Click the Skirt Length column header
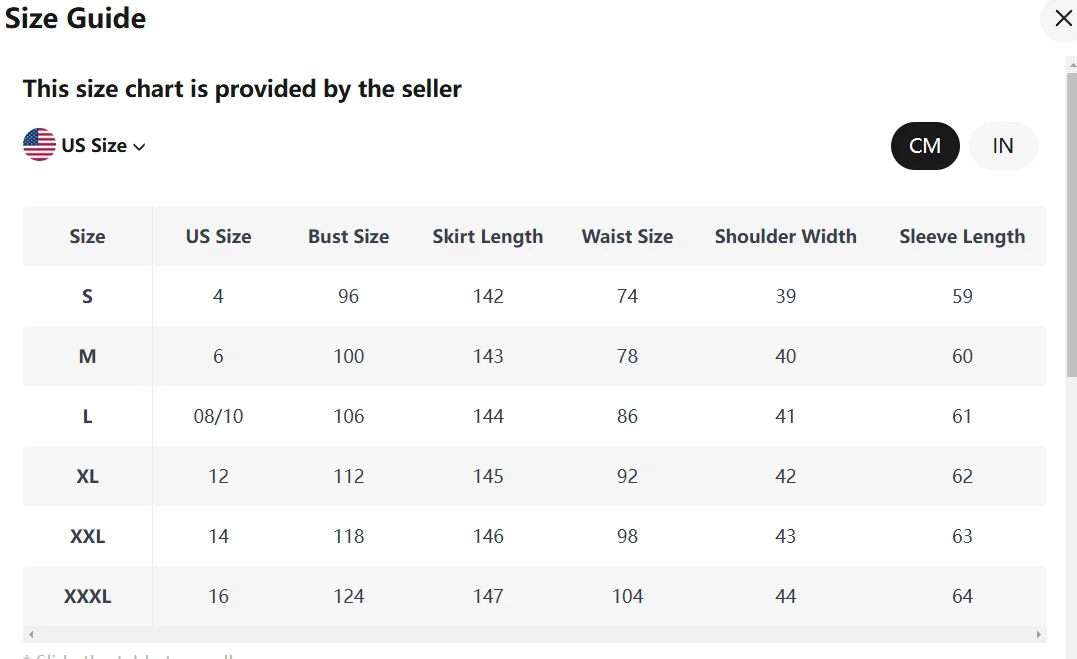 [488, 237]
